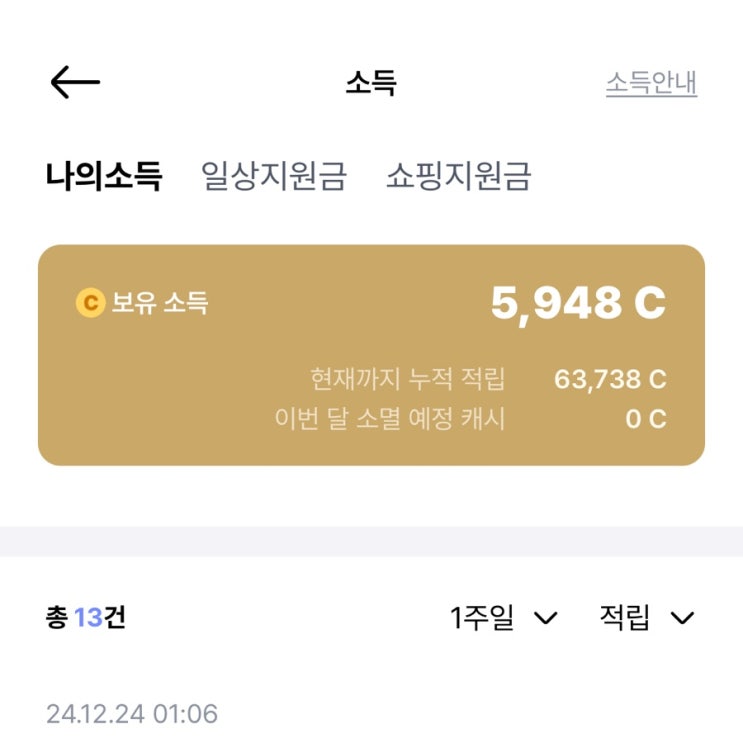Click the 0 C expiring cash value
743x743 pixels.
point(646,419)
